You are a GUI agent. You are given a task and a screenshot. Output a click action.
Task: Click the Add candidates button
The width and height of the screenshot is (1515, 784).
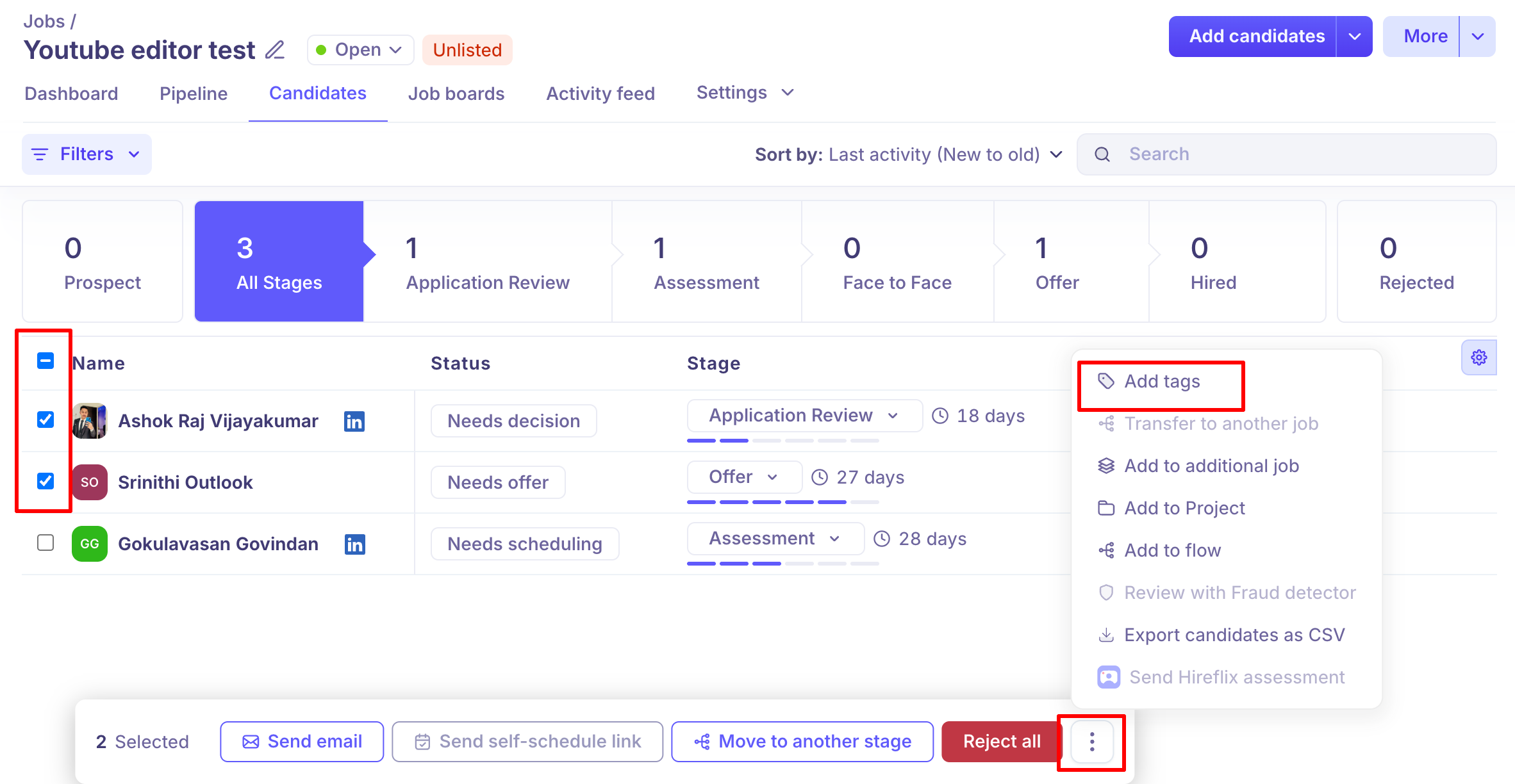(x=1253, y=37)
